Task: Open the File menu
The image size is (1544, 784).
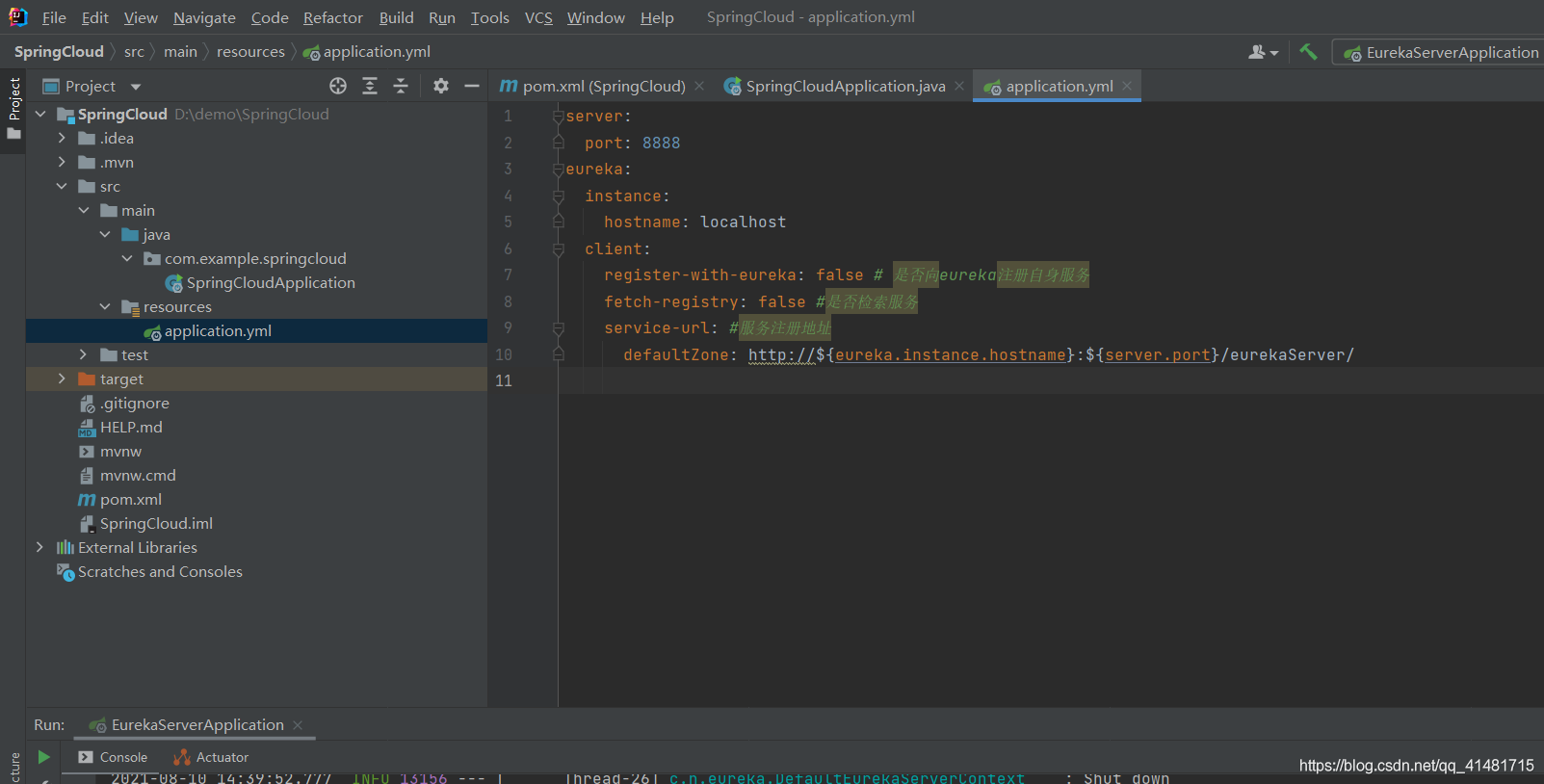Action: (x=54, y=17)
